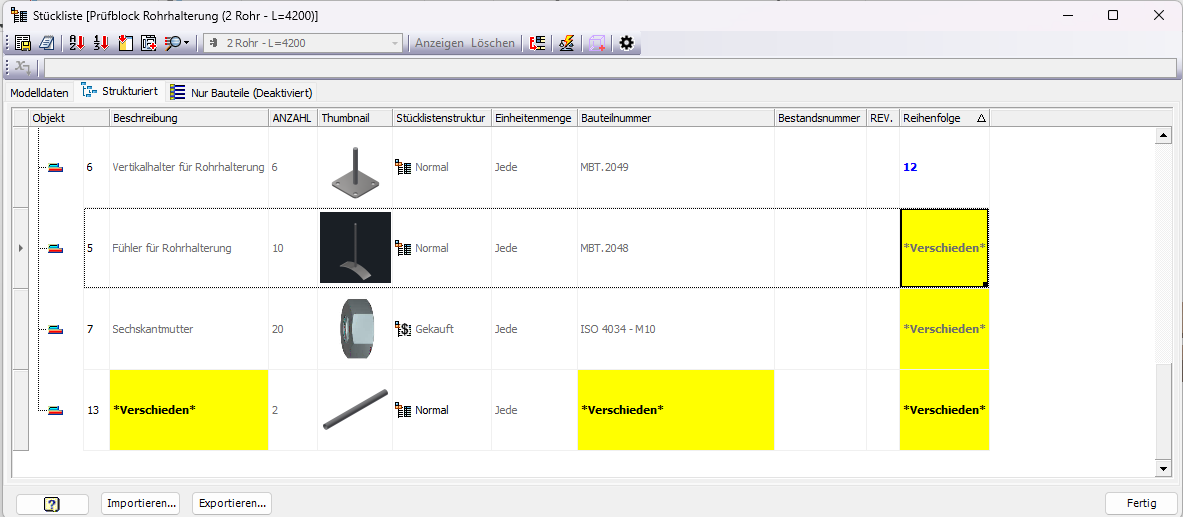Click part icon of Sechskantmutter row
The image size is (1183, 517).
pos(55,329)
